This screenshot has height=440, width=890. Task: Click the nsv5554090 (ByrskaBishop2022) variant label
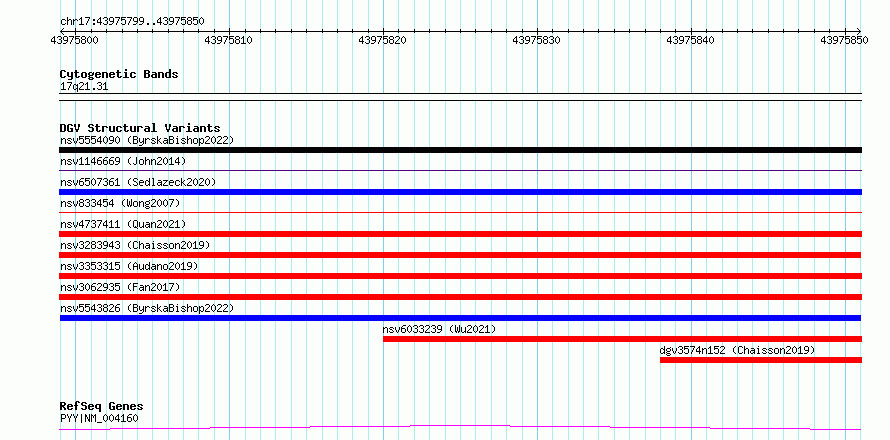coord(146,140)
